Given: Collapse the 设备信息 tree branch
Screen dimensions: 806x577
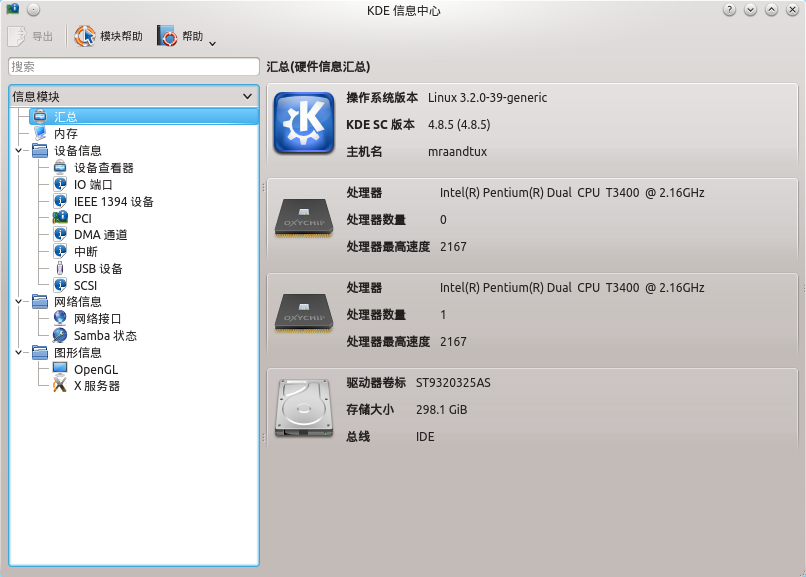Looking at the screenshot, I should (x=19, y=151).
